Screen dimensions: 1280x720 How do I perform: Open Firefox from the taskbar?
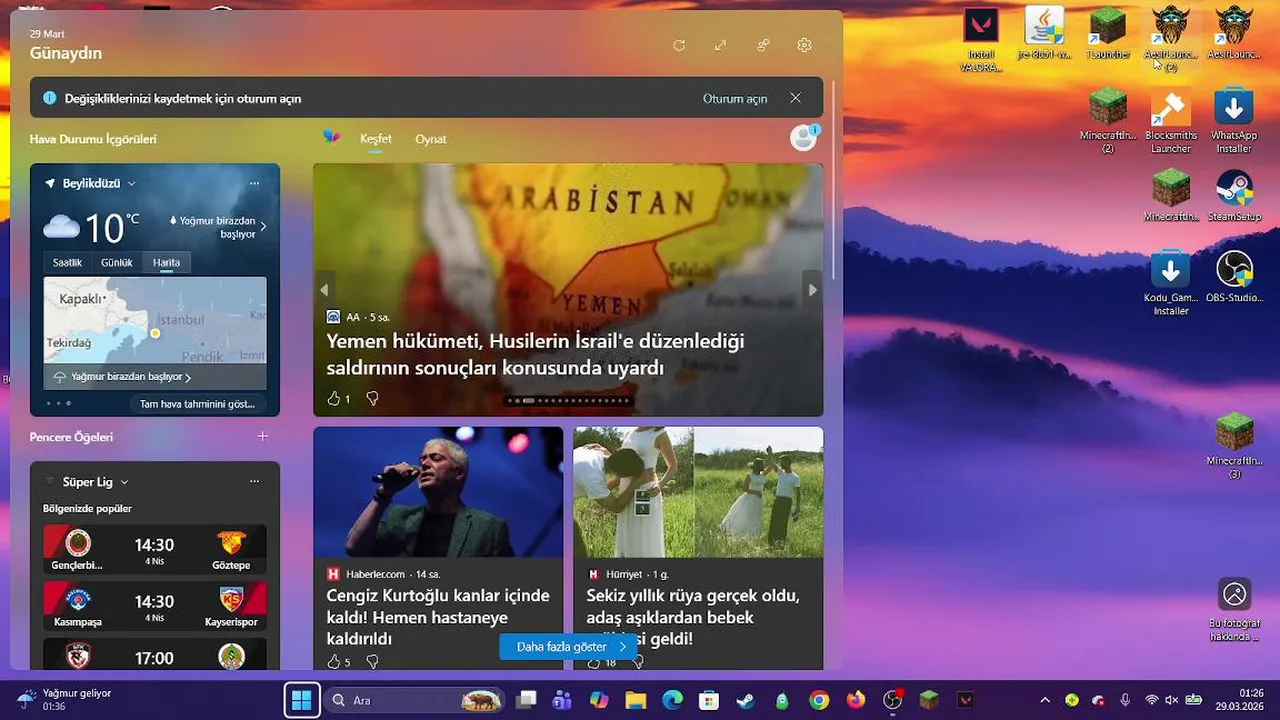pyautogui.click(x=856, y=700)
